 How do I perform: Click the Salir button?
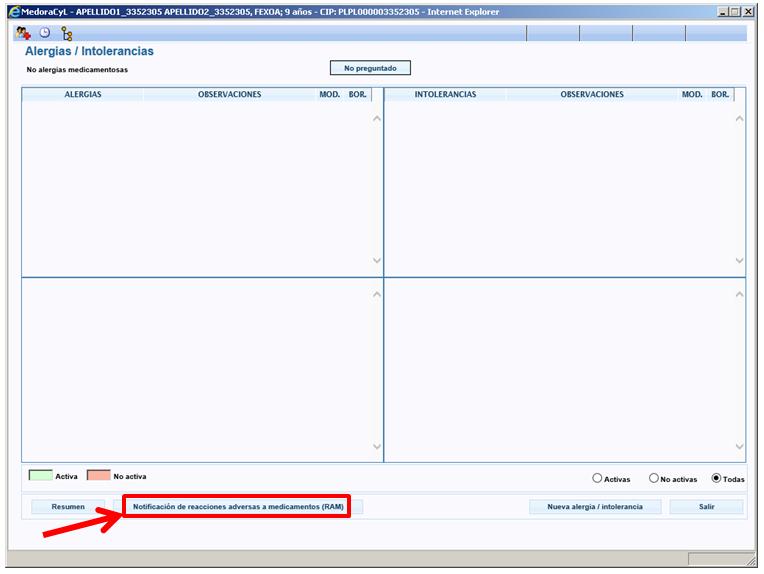(x=706, y=507)
